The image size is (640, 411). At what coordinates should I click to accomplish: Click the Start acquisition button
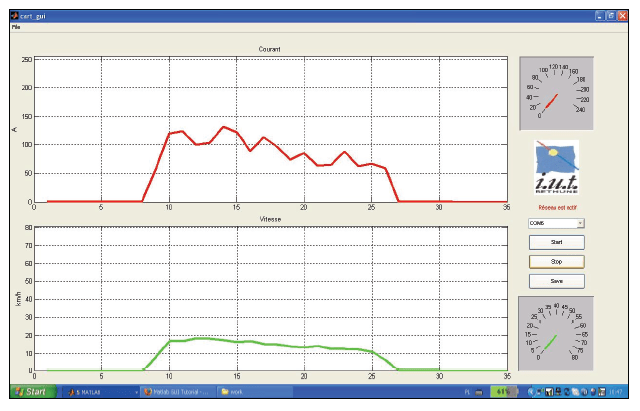(556, 242)
